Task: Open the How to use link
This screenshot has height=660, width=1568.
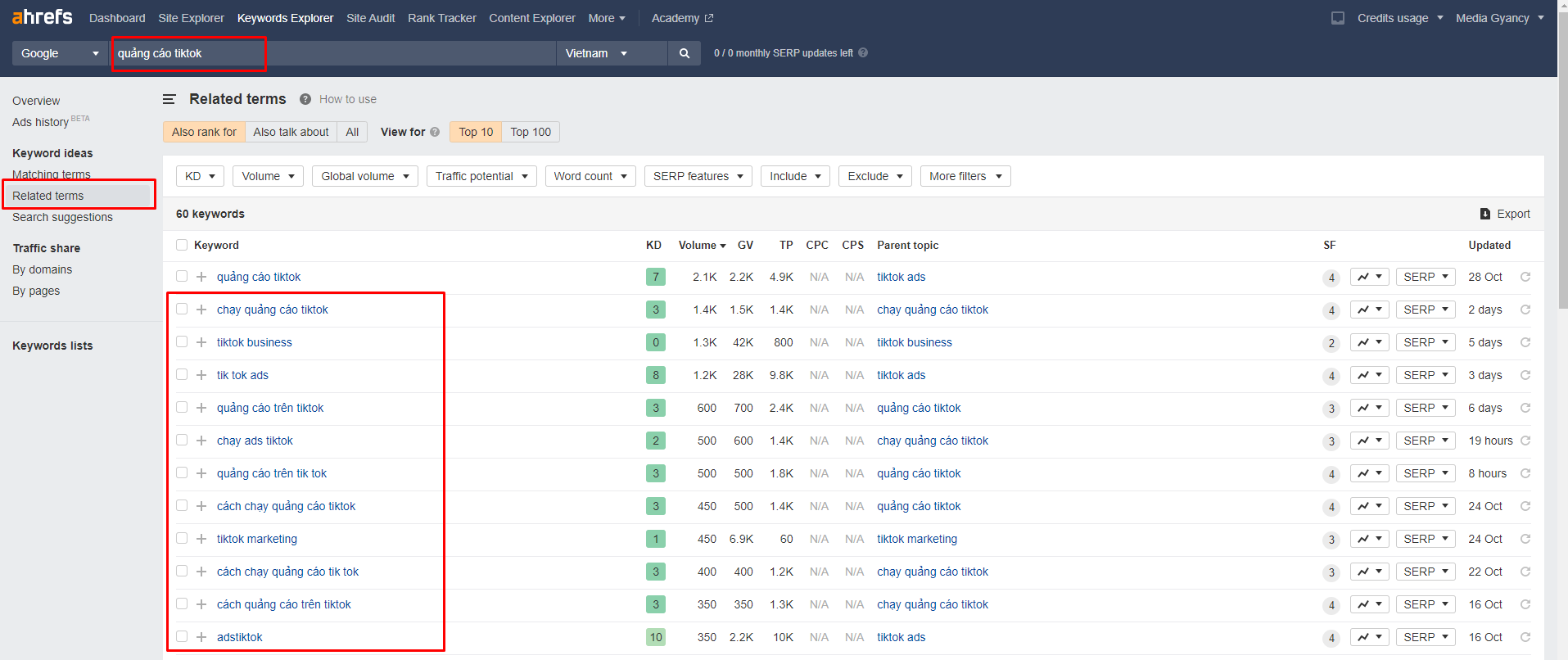Action: tap(348, 99)
